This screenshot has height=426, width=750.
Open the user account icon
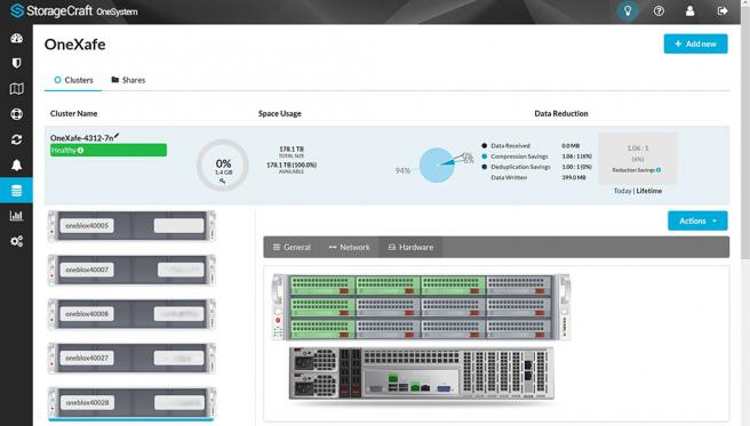[x=690, y=11]
